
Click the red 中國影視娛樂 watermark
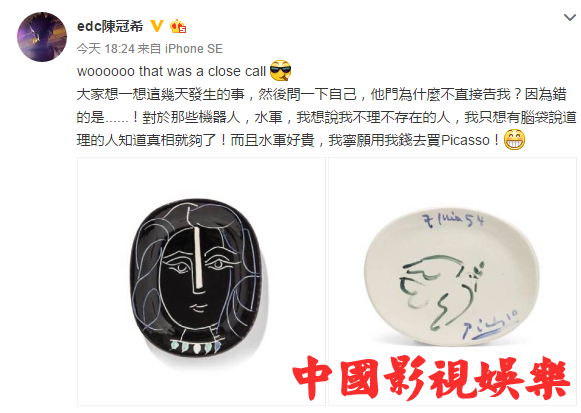(431, 378)
